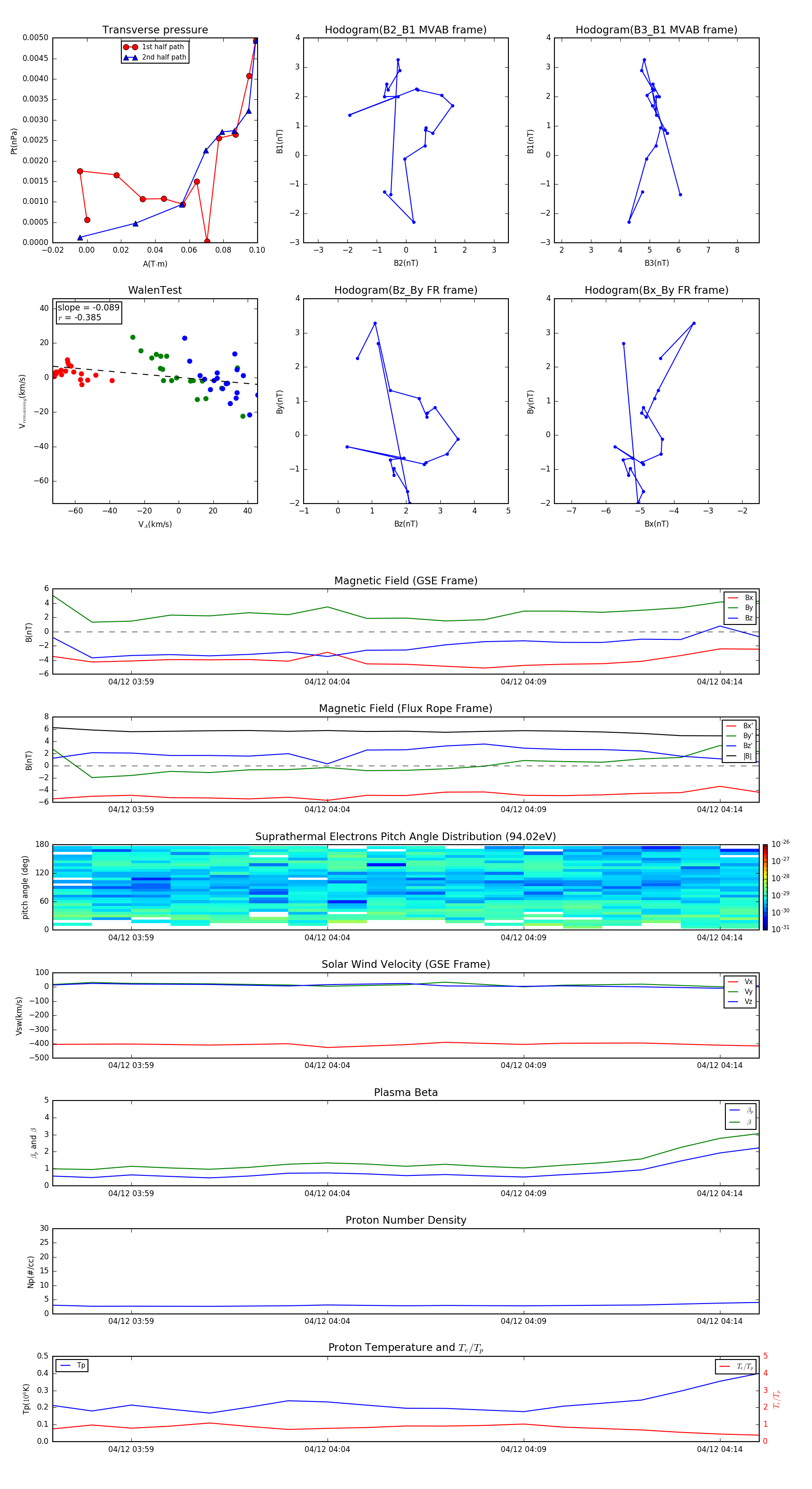
Task: Click the "A(T·m)" x-axis label
Action: point(155,264)
